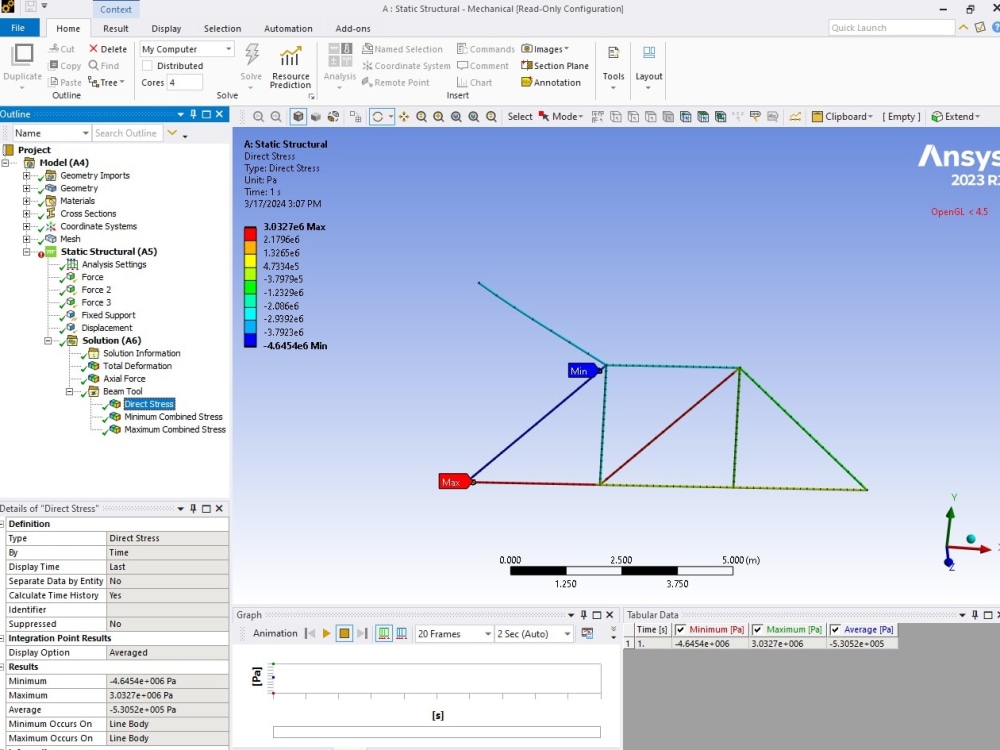
Task: Click the Quick Launch search field
Action: click(890, 27)
